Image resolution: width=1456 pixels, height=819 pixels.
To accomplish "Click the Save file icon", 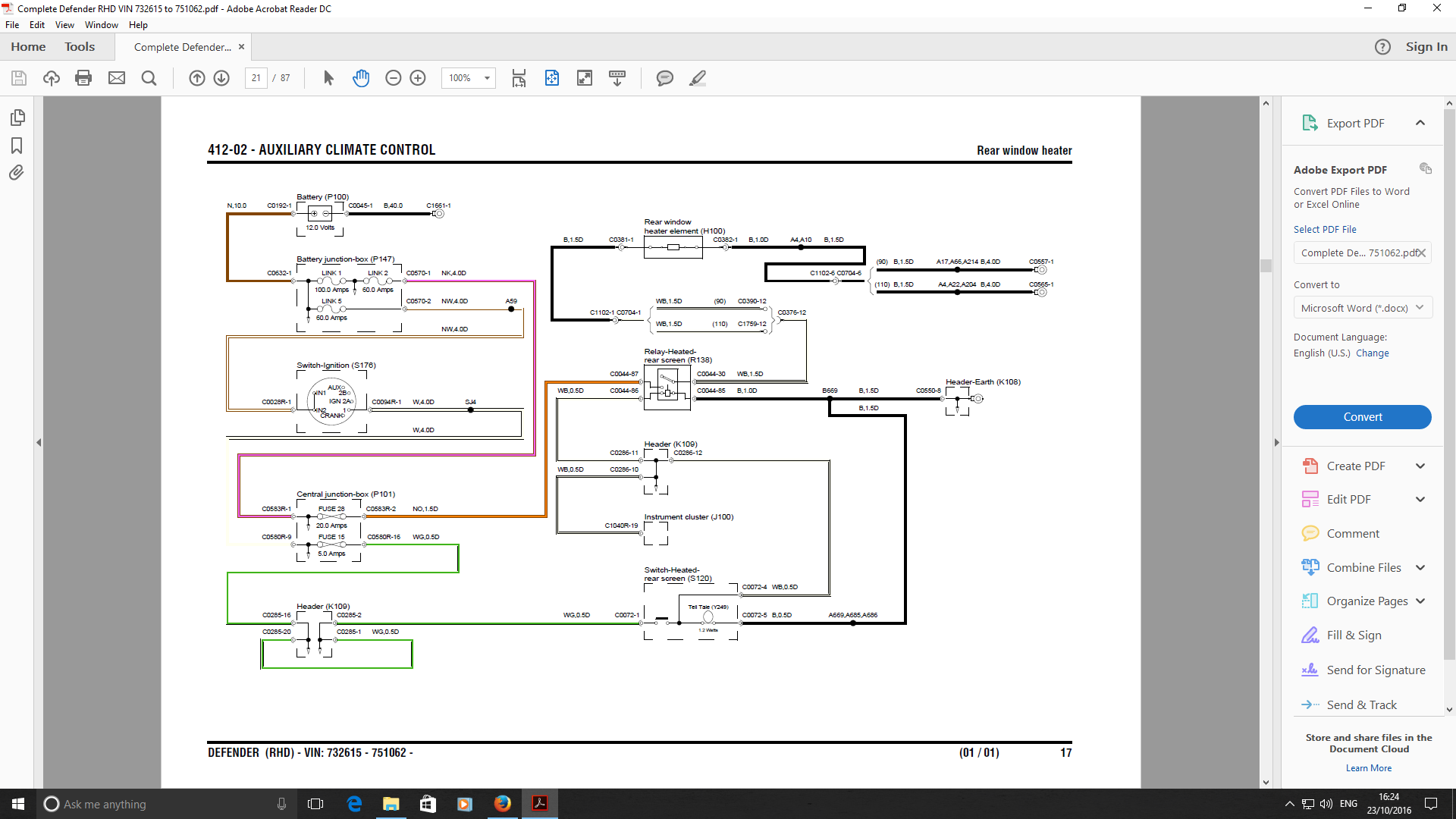I will [19, 78].
